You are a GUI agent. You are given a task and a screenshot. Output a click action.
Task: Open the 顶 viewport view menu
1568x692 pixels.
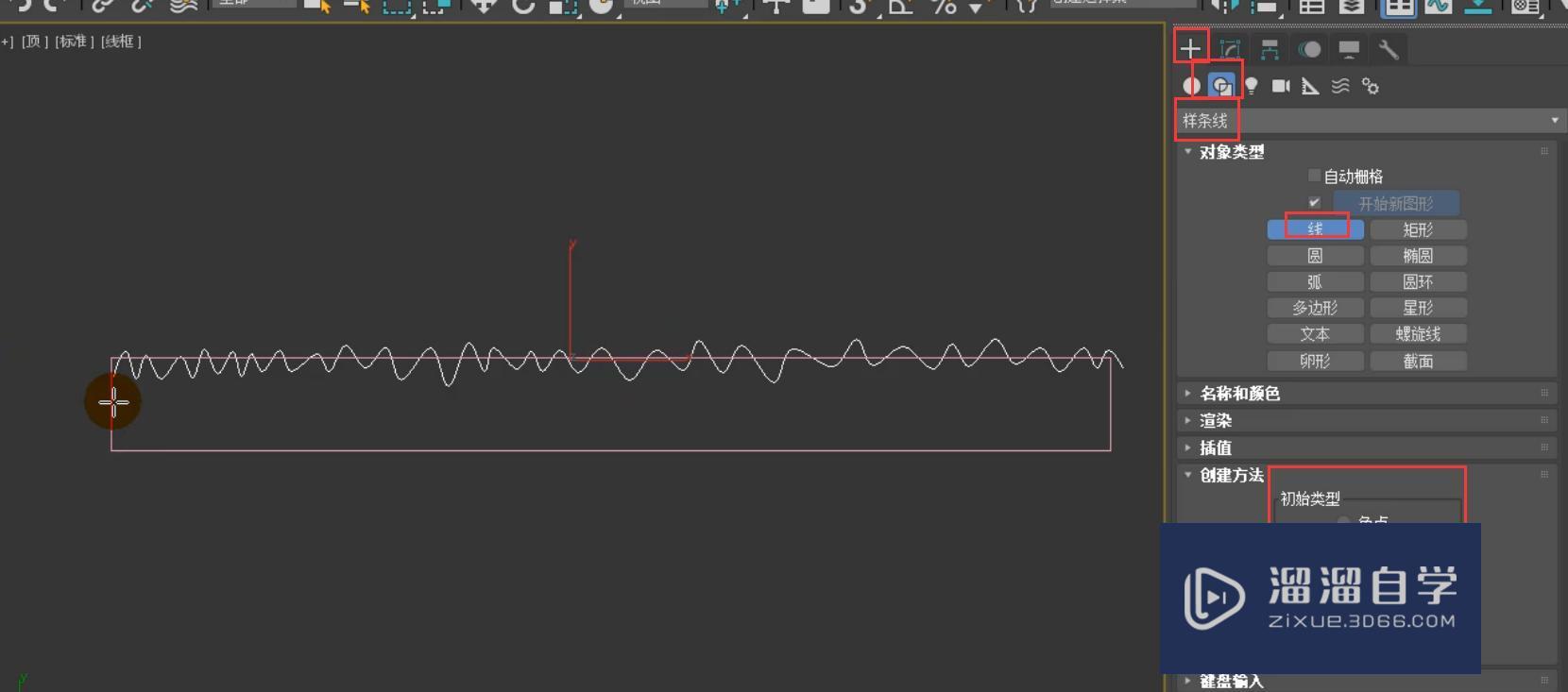click(x=34, y=42)
